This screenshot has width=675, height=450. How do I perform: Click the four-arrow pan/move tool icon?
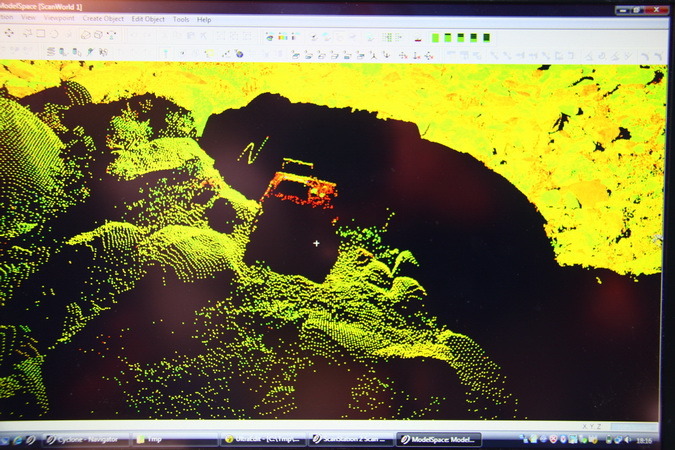point(10,34)
